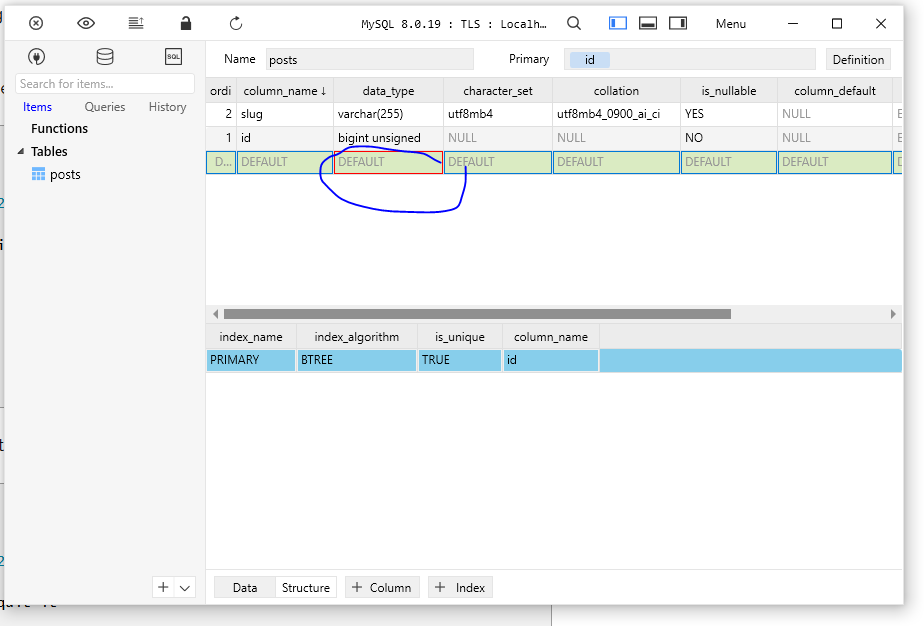Open the Menu in the title bar

click(730, 23)
